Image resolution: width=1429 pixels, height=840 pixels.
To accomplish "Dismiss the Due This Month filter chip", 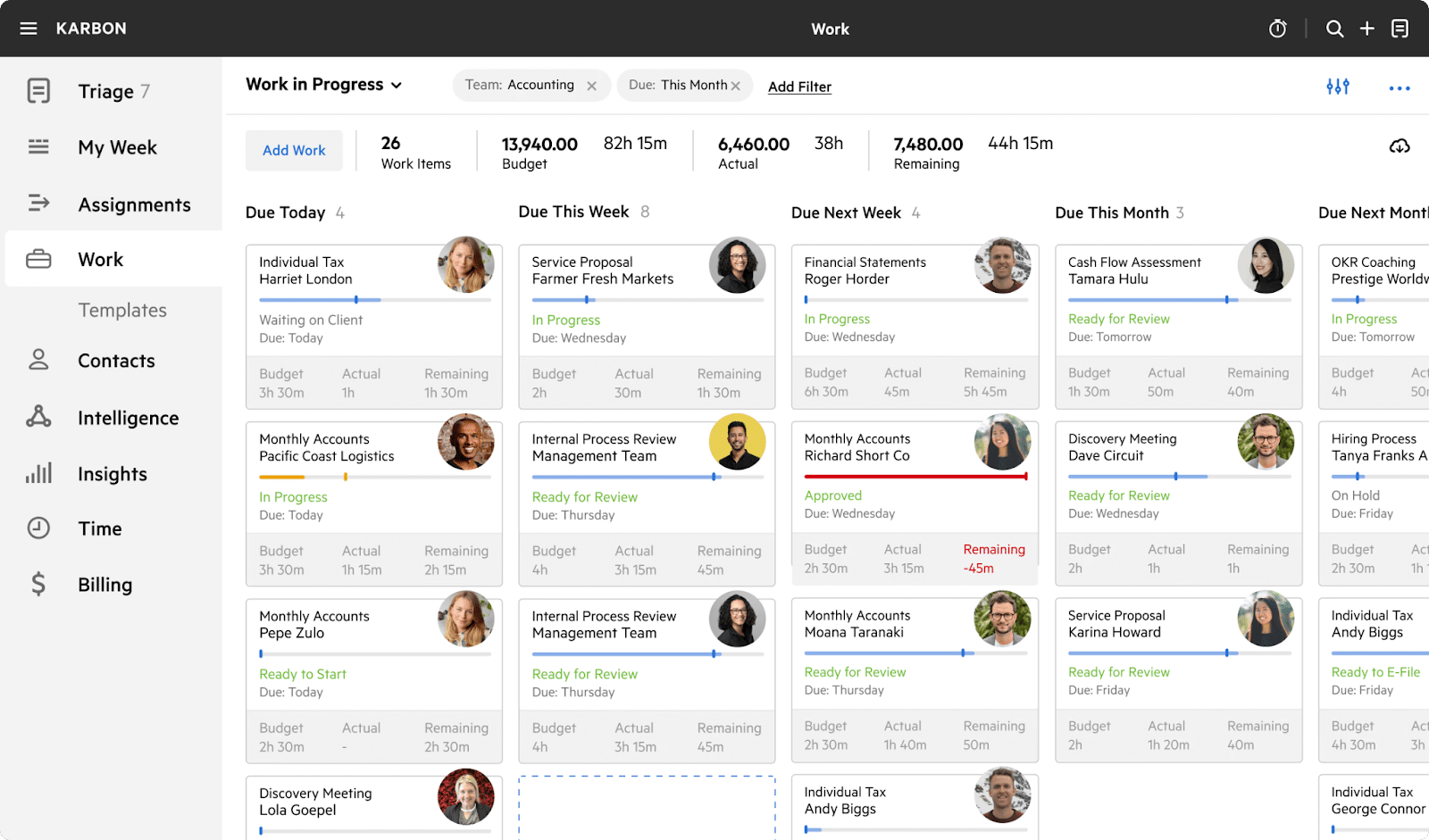I will click(735, 85).
